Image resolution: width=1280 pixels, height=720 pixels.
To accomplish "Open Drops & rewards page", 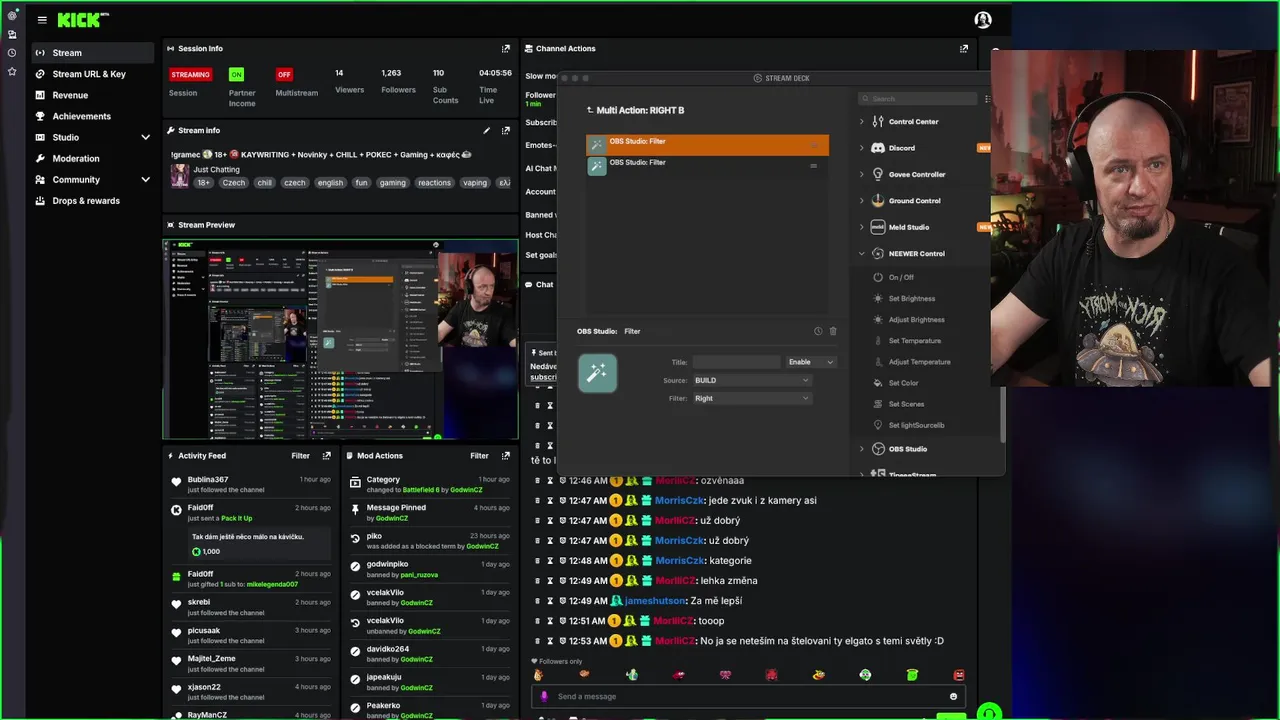I will [93, 200].
